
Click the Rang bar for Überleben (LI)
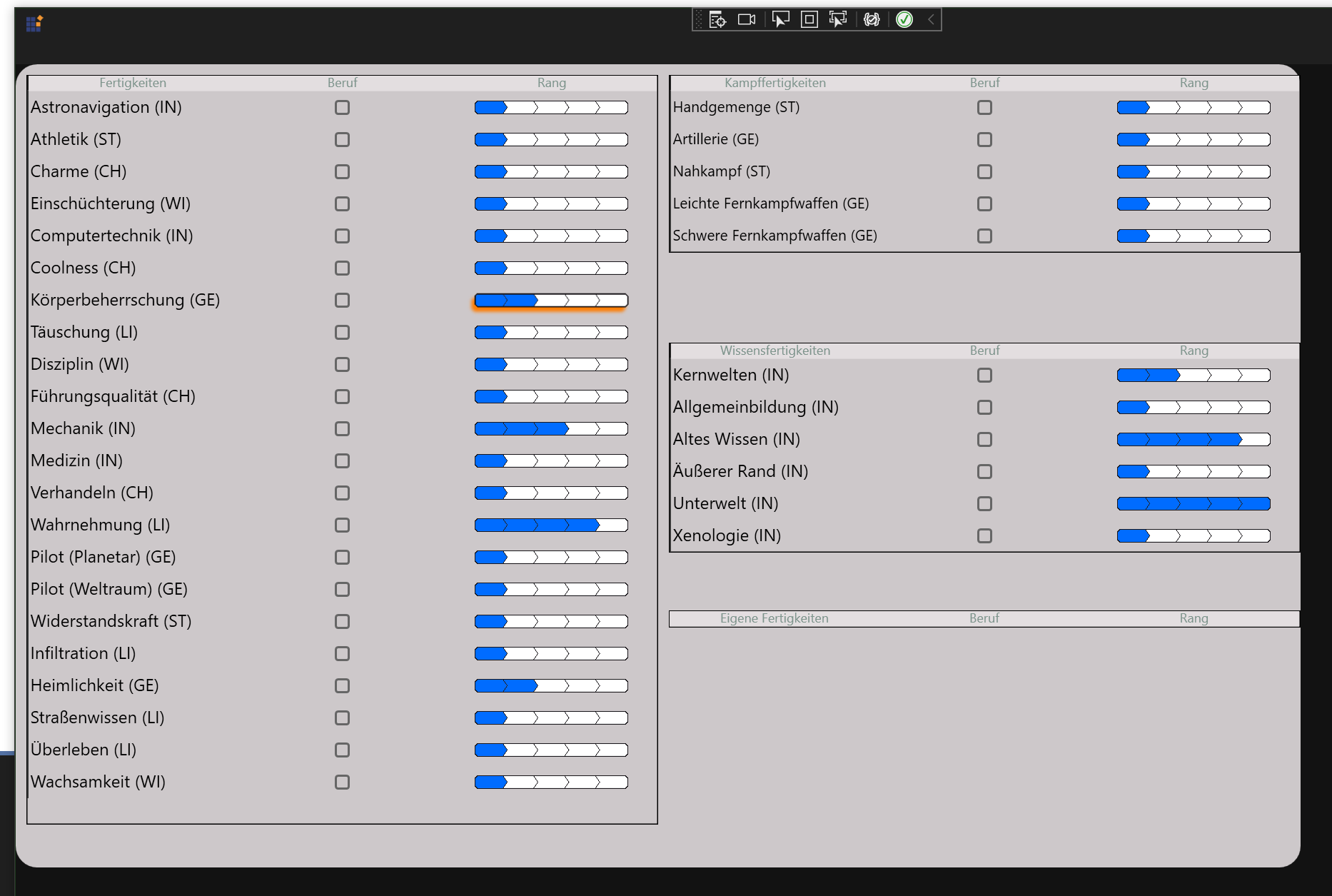[551, 750]
